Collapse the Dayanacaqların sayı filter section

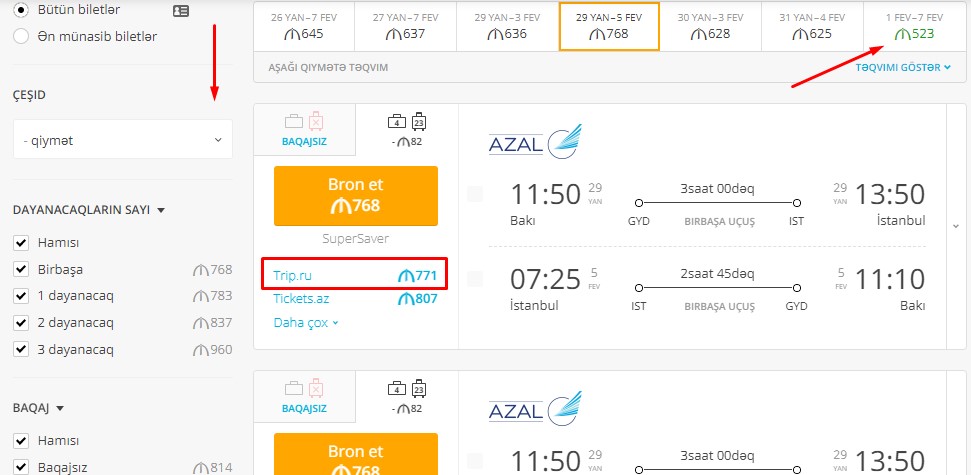(x=89, y=210)
